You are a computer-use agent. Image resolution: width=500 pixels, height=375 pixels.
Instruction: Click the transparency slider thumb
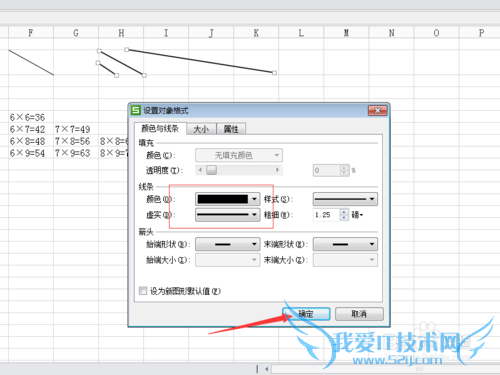click(211, 170)
